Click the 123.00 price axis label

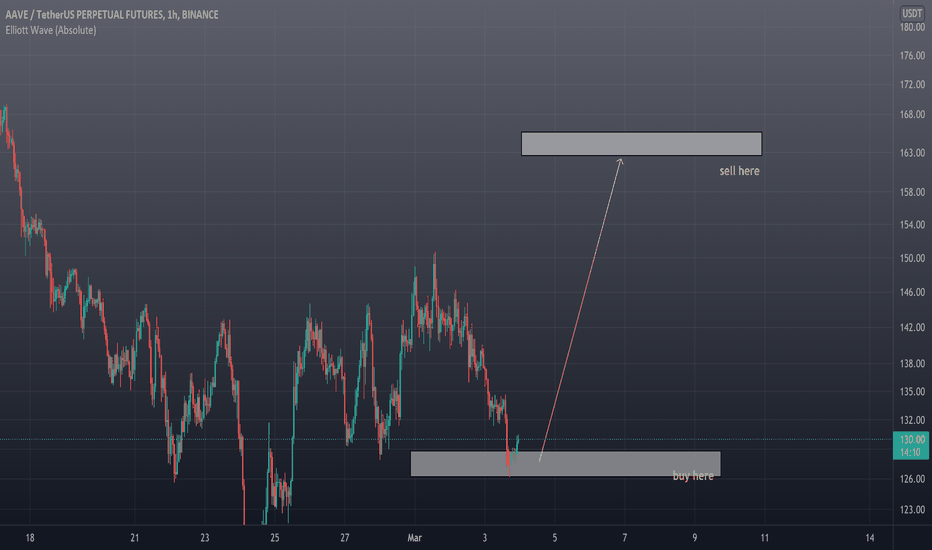[x=912, y=510]
